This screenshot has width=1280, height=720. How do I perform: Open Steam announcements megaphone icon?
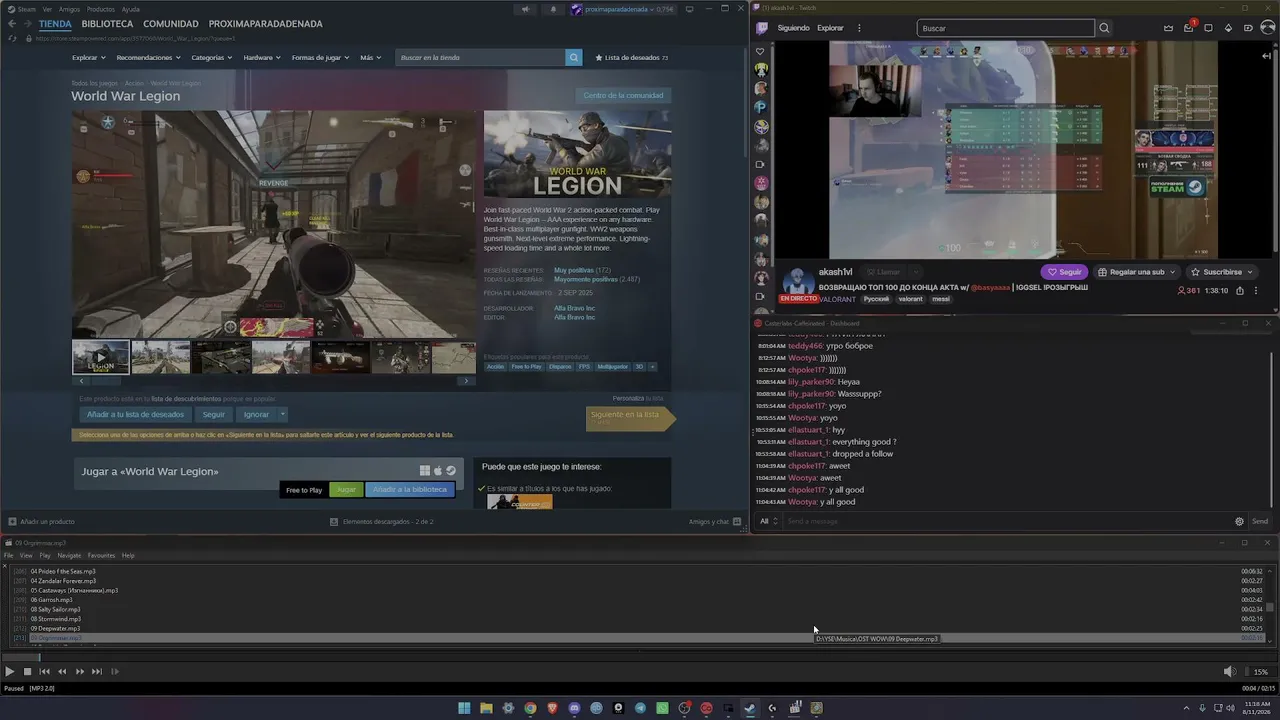[x=525, y=9]
